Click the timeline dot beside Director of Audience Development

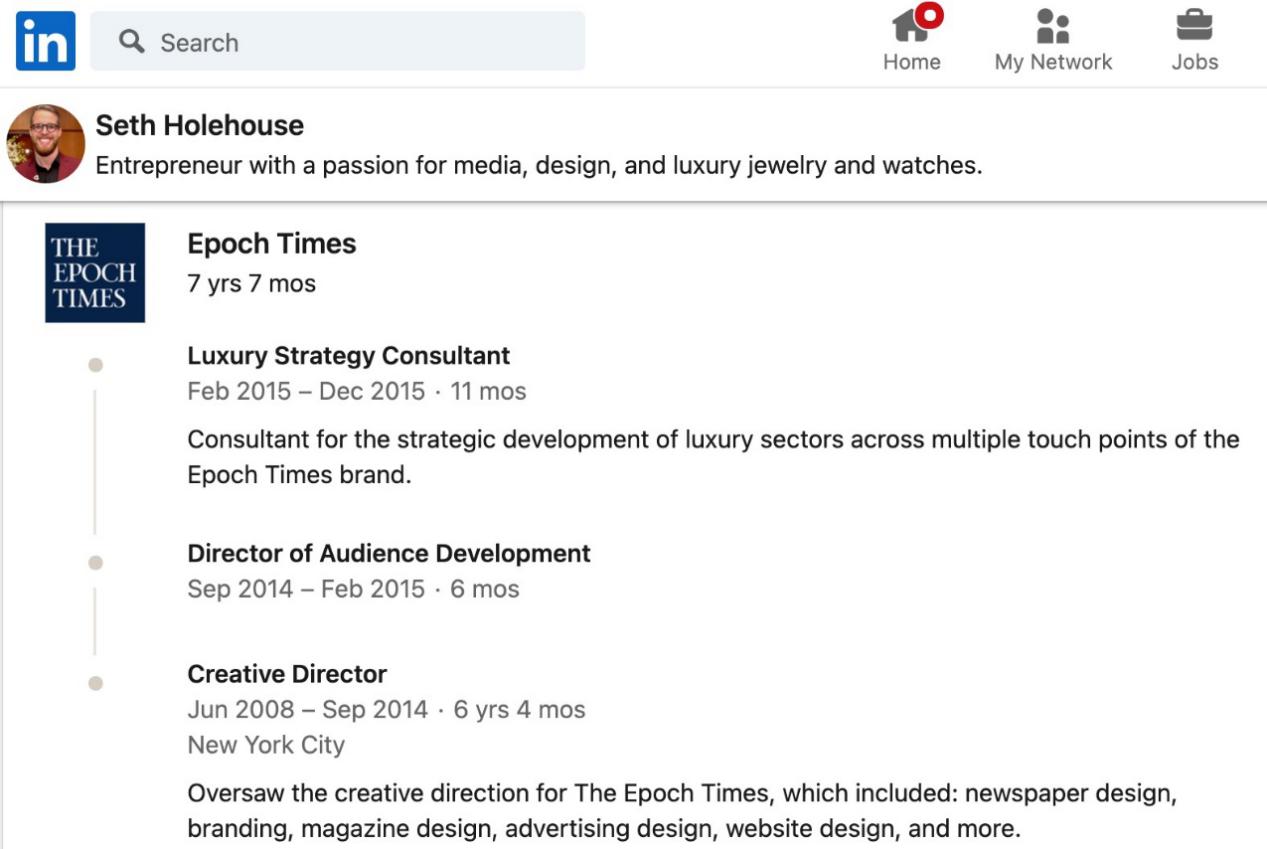[x=95, y=563]
